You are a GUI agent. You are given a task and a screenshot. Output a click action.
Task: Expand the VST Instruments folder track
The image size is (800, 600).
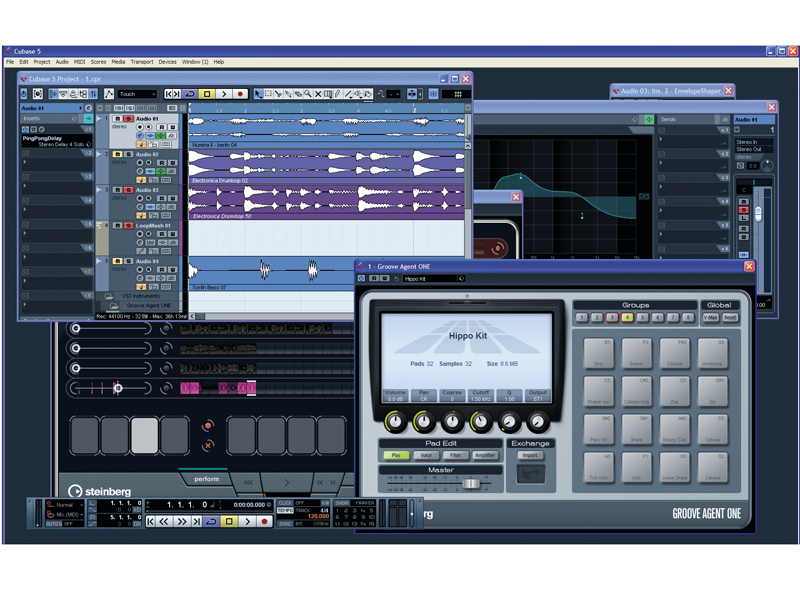coord(109,296)
